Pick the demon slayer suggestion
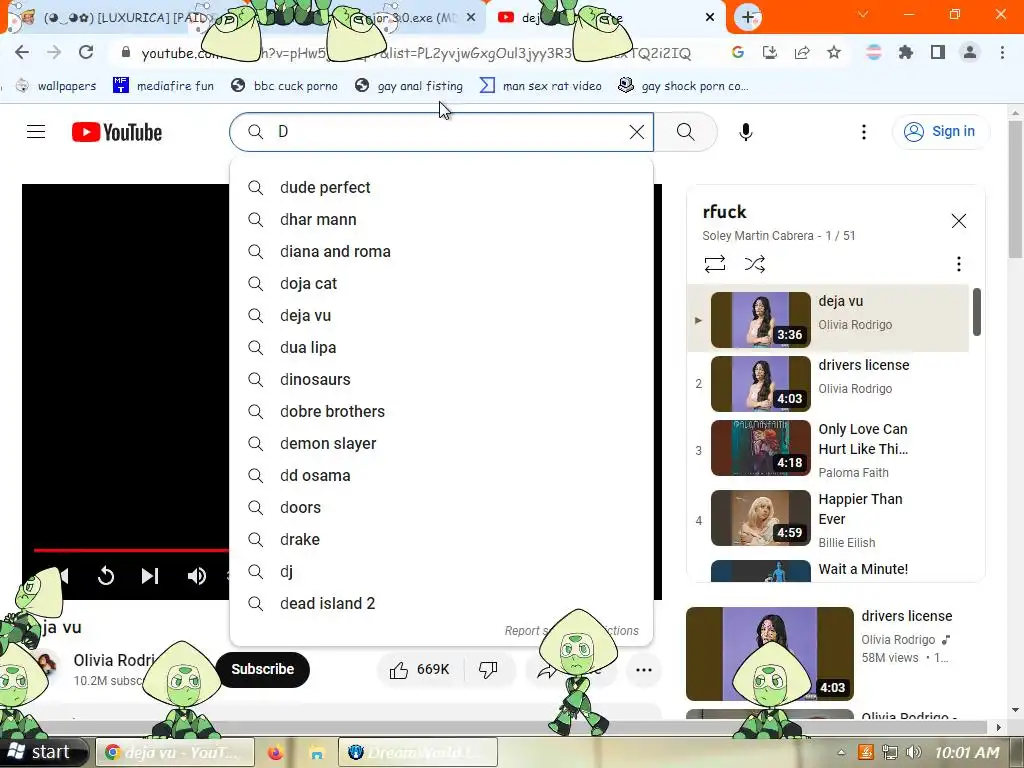Image resolution: width=1024 pixels, height=768 pixels. pyautogui.click(x=441, y=443)
